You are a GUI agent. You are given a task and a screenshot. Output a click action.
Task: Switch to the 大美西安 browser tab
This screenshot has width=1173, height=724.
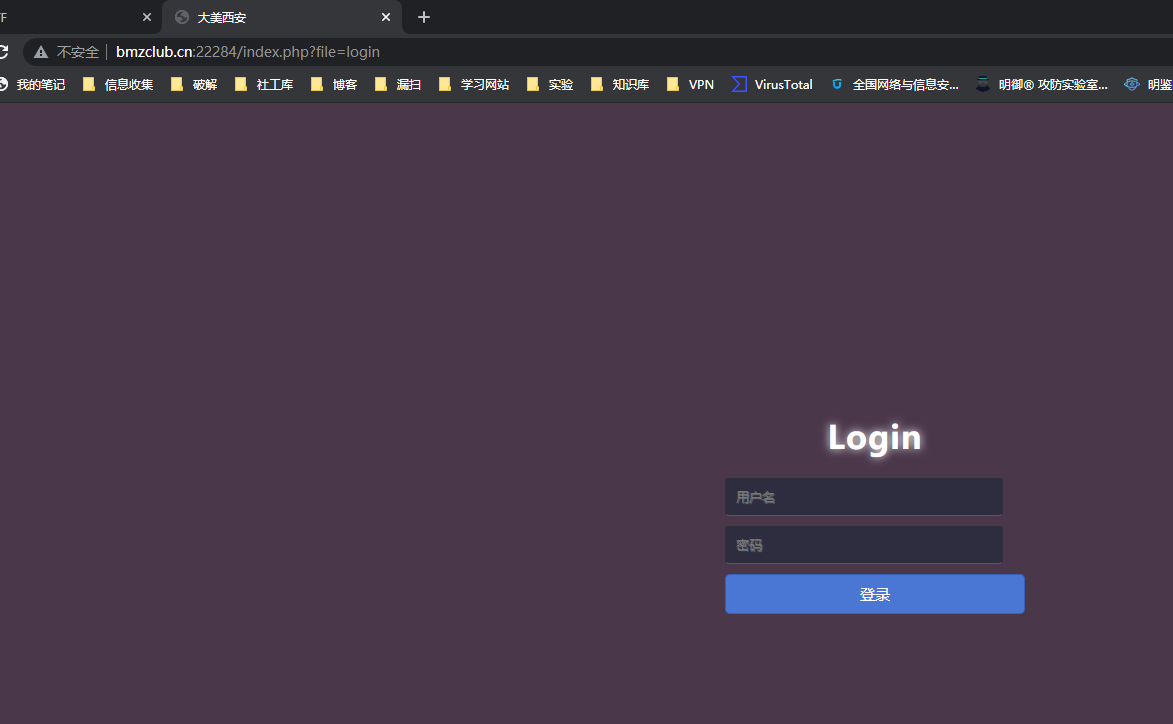coord(282,17)
